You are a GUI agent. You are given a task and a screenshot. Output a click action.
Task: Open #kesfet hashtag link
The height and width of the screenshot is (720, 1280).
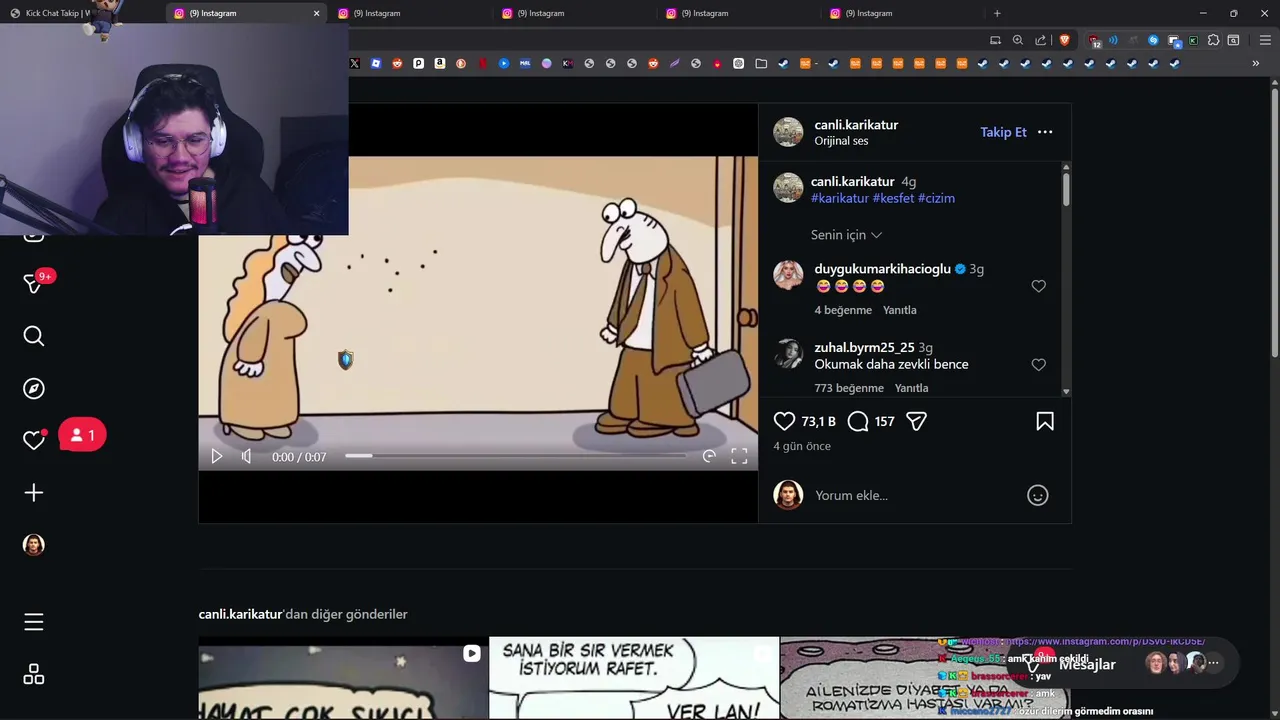point(893,198)
